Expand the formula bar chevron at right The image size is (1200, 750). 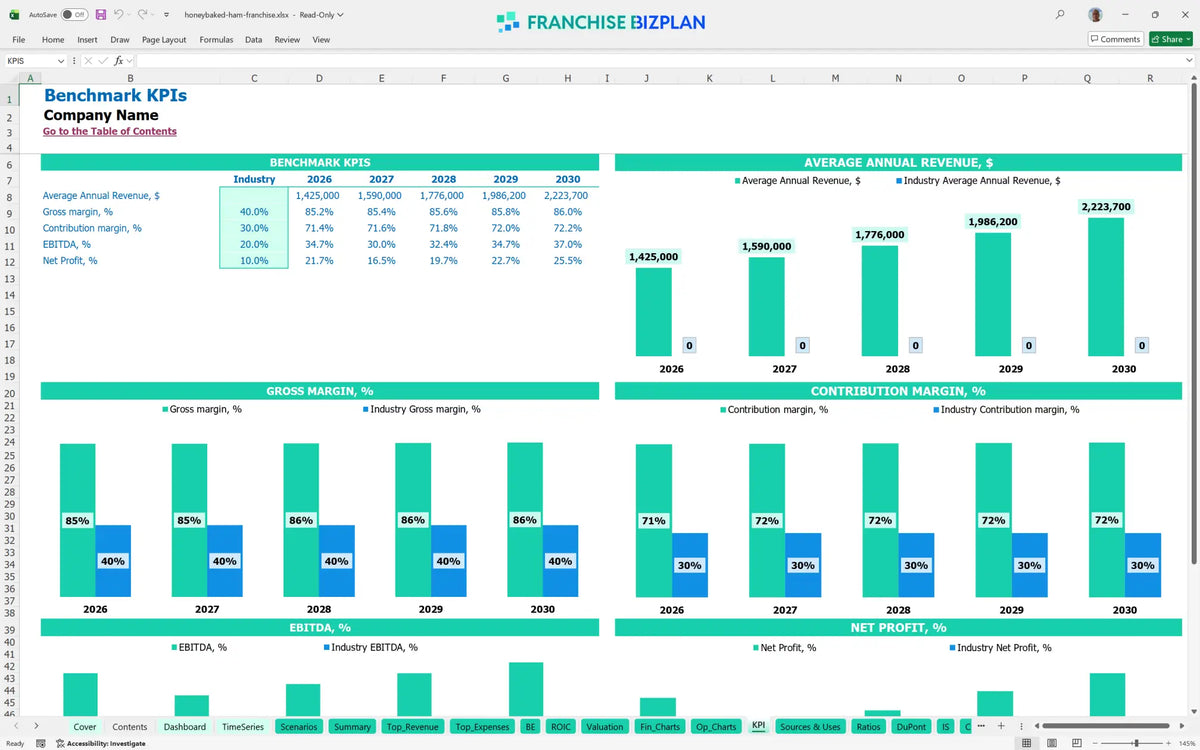pyautogui.click(x=1188, y=61)
